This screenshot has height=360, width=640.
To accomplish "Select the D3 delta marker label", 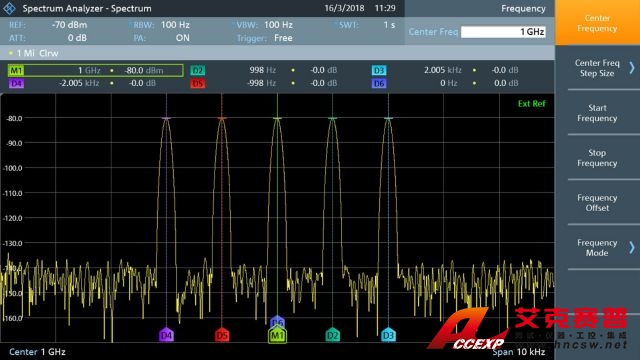I will (x=379, y=71).
